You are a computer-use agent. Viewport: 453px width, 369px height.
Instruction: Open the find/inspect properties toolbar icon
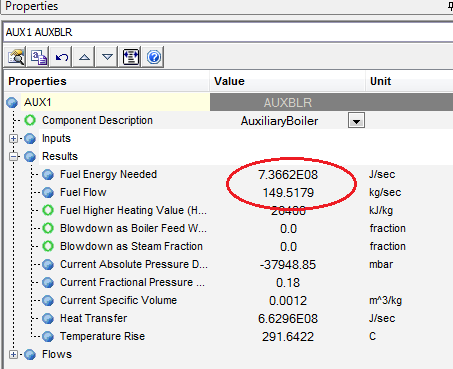[16, 57]
